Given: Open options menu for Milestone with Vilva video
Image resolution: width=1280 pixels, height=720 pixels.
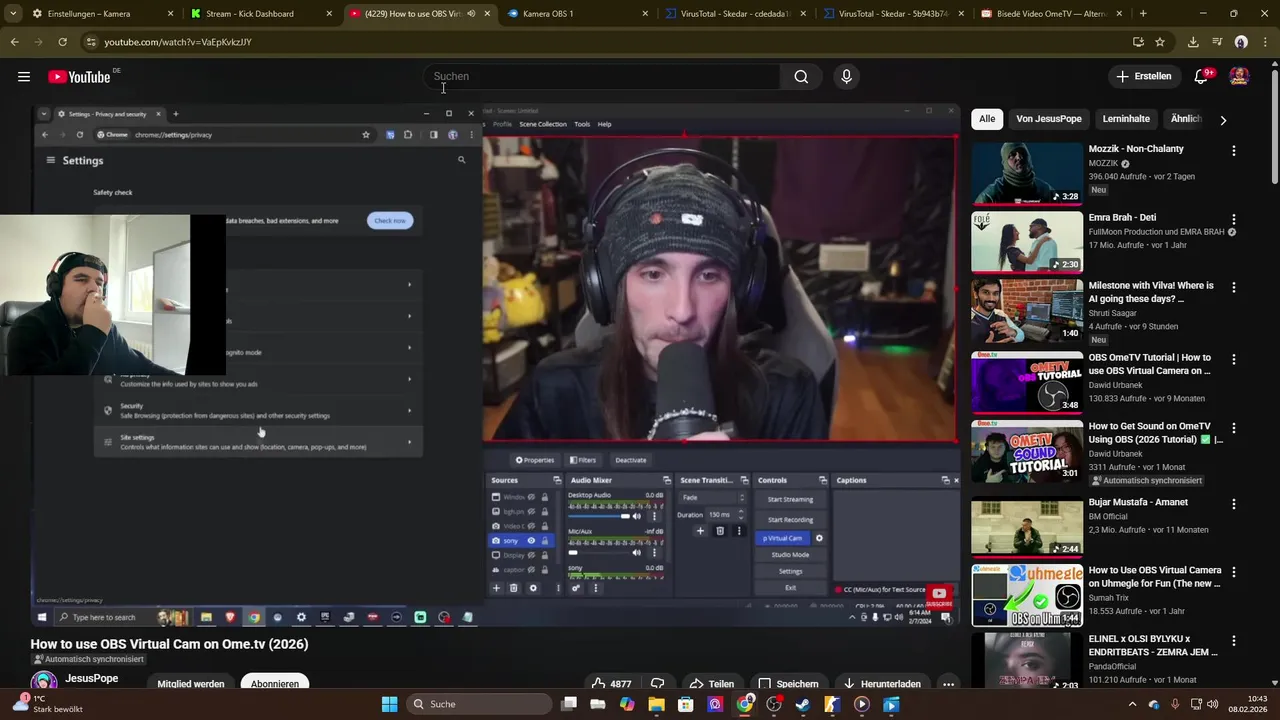Looking at the screenshot, I should (1233, 287).
